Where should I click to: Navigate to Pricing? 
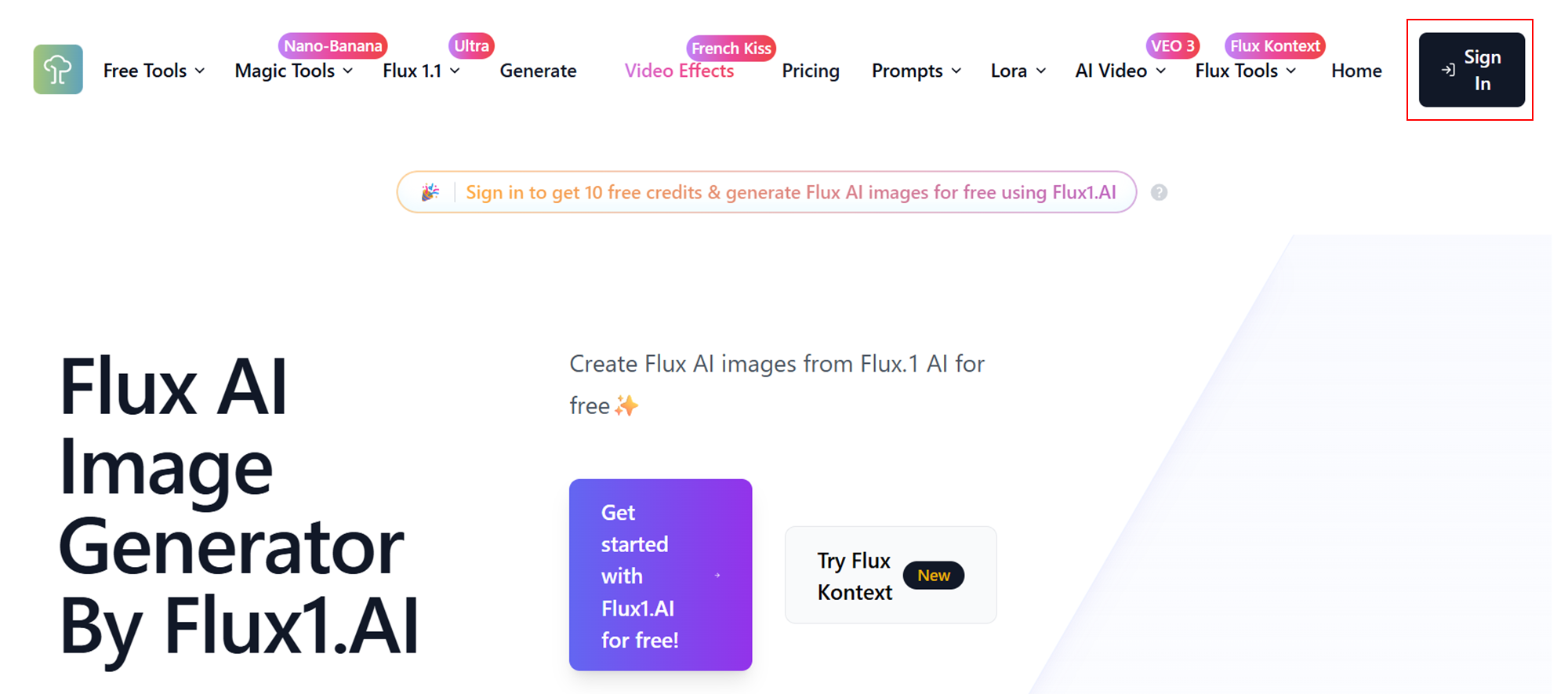pyautogui.click(x=811, y=71)
